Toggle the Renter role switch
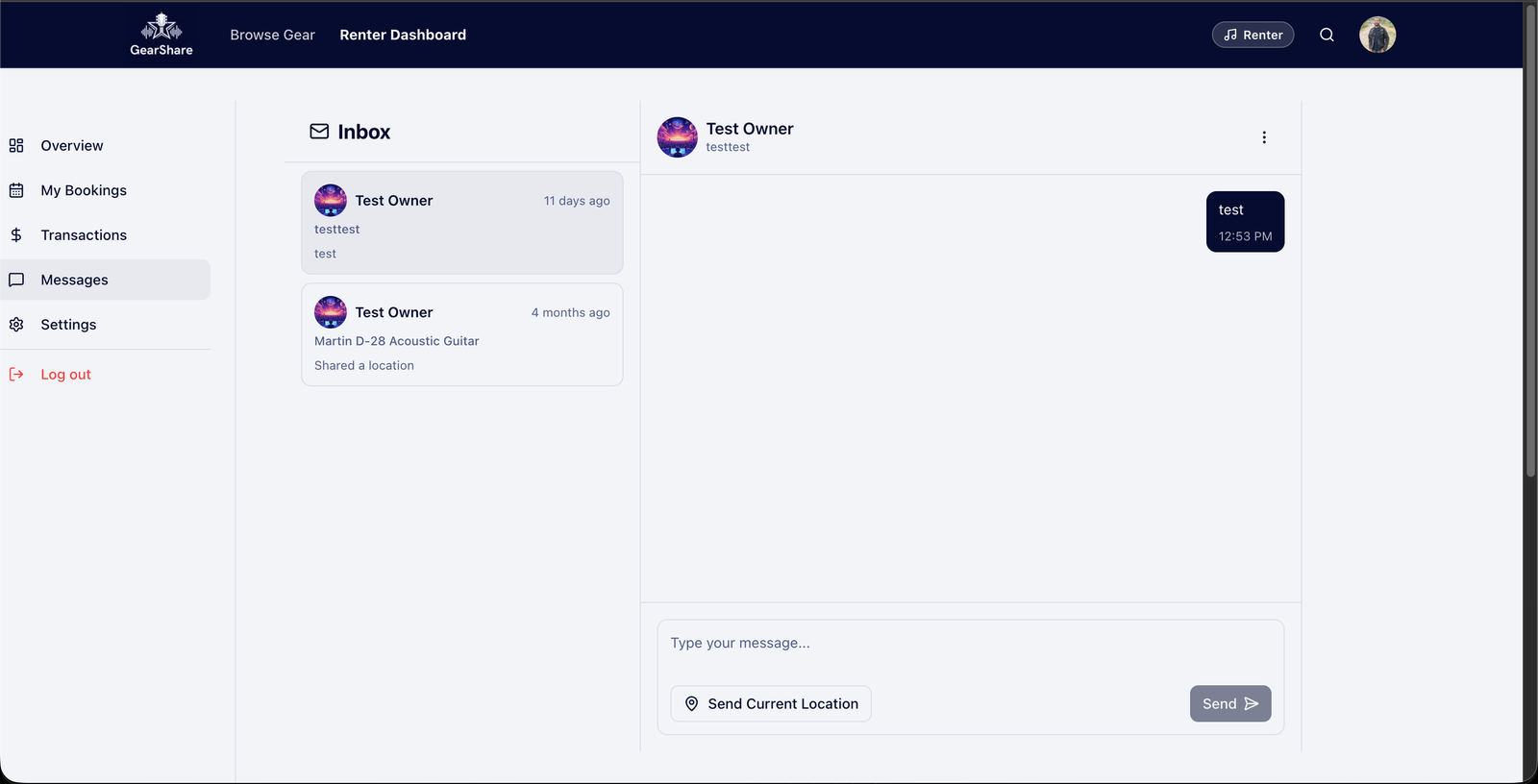Viewport: 1538px width, 784px height. click(1253, 35)
